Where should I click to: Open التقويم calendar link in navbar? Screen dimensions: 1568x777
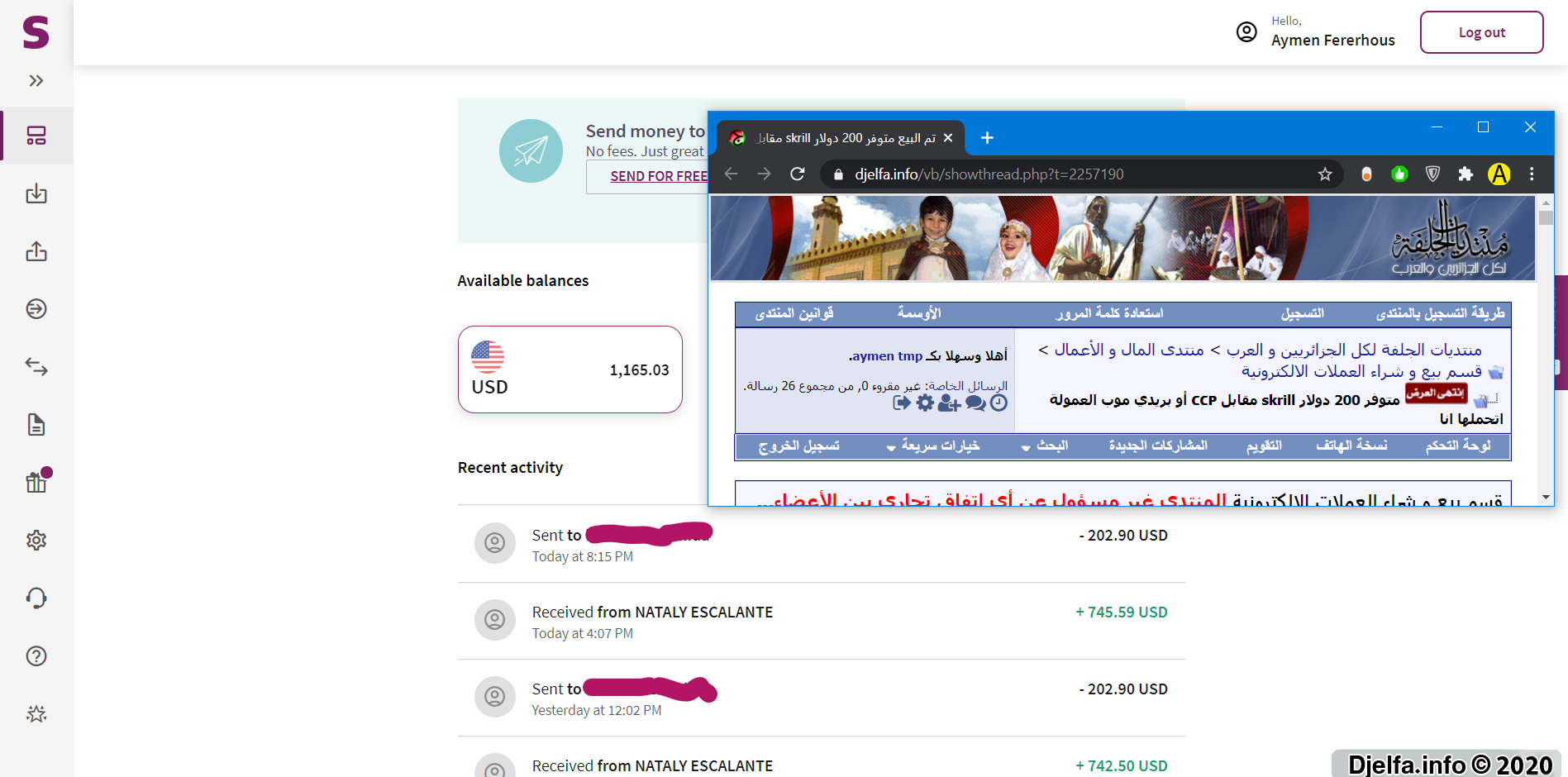coord(1264,446)
